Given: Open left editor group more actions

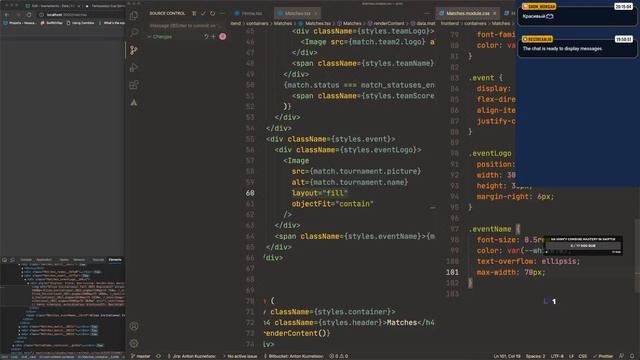Looking at the screenshot, I should [x=427, y=13].
